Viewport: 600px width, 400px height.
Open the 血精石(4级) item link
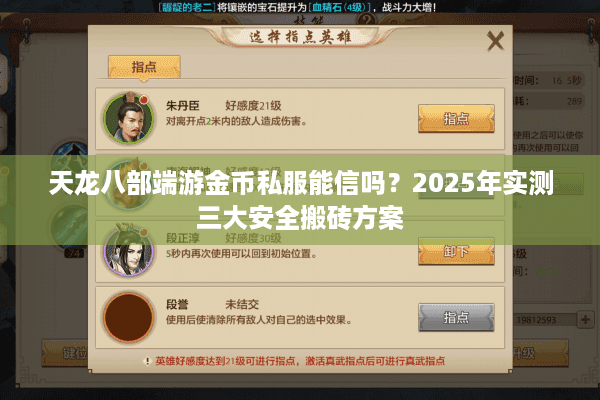[x=340, y=7]
